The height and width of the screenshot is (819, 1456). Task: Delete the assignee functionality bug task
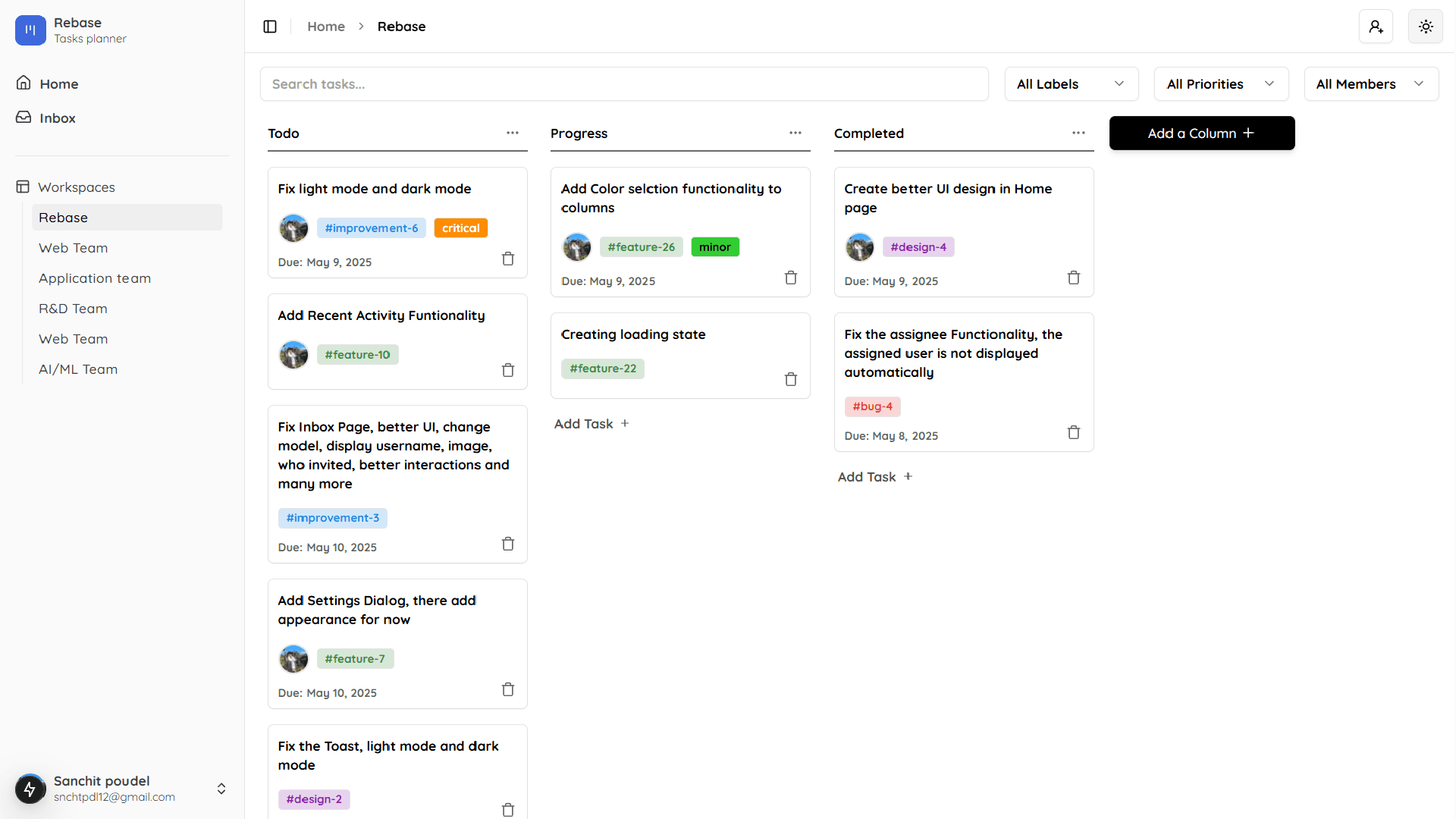1074,432
